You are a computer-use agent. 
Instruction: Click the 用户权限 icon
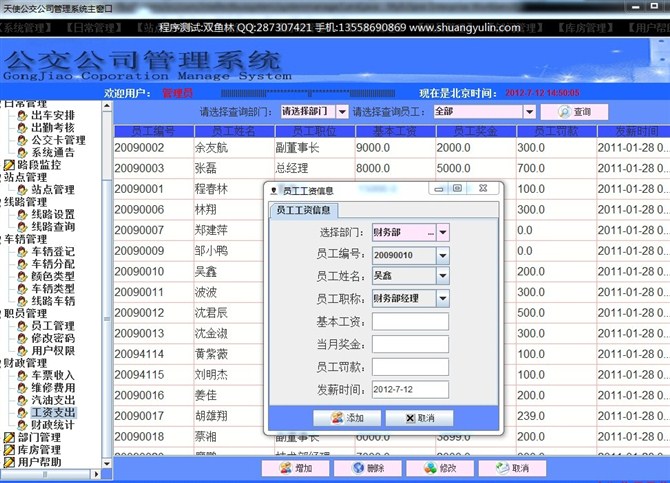[23, 350]
